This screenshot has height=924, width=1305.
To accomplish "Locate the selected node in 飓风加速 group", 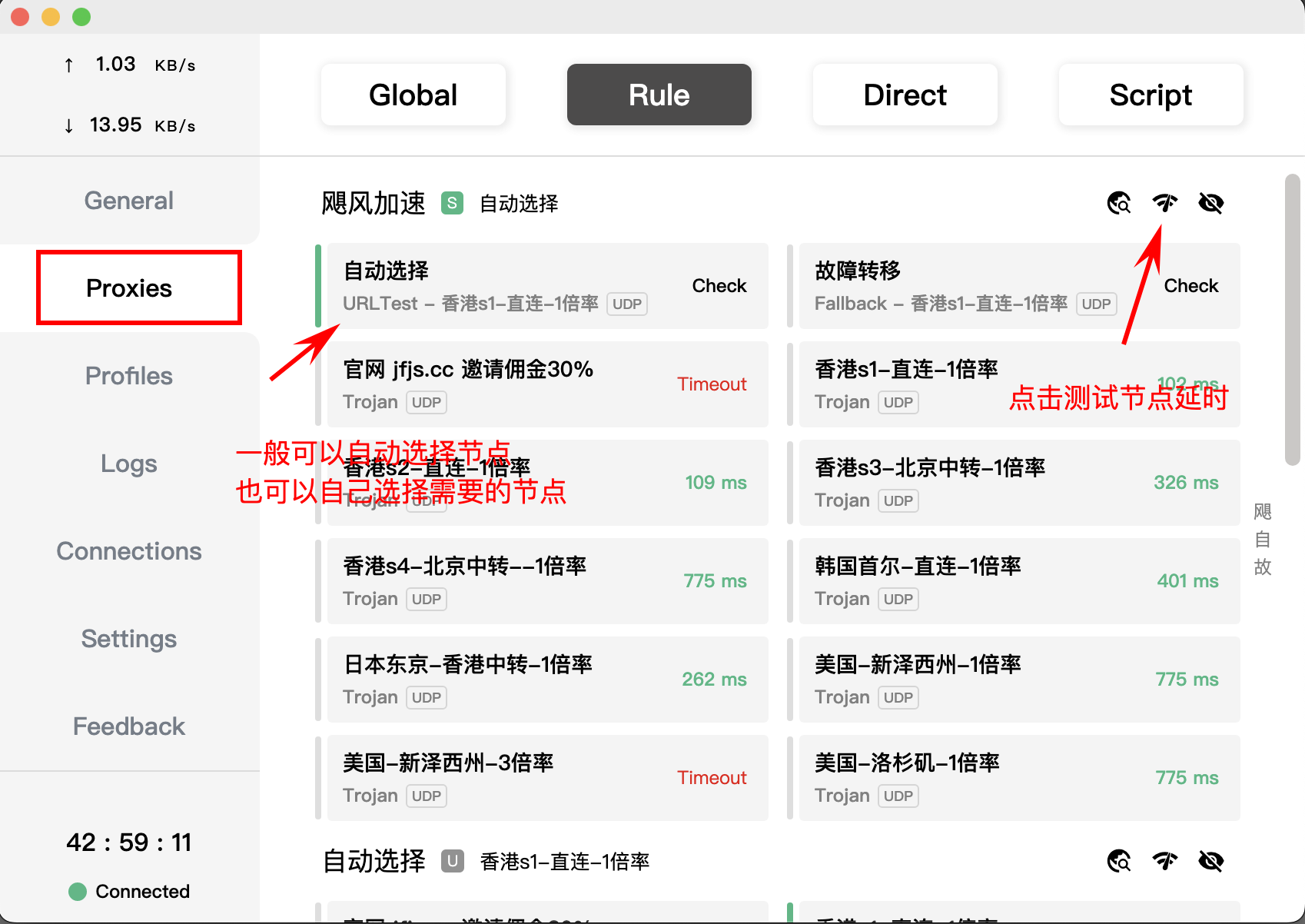I will tap(1119, 203).
